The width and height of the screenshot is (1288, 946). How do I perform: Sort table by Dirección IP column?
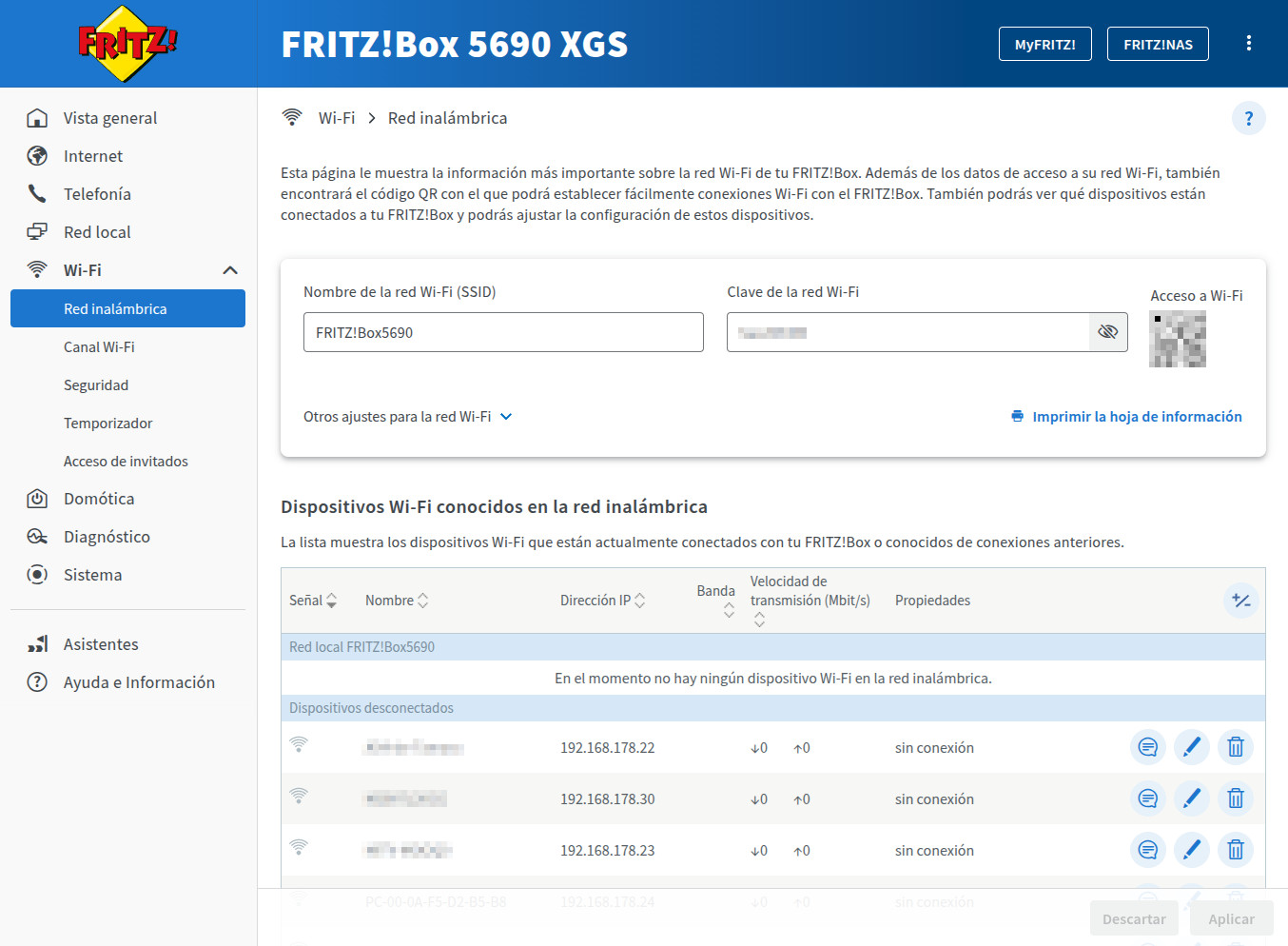tap(602, 601)
